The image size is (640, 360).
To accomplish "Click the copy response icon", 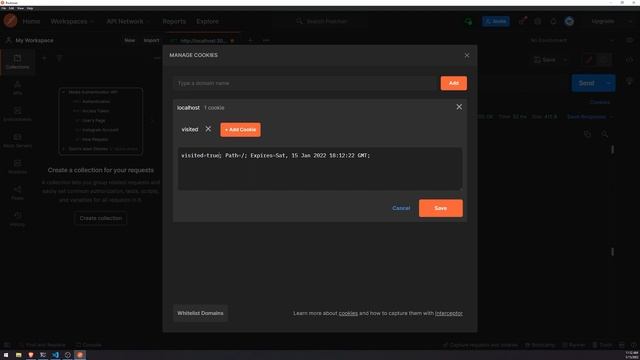I will point(587,134).
